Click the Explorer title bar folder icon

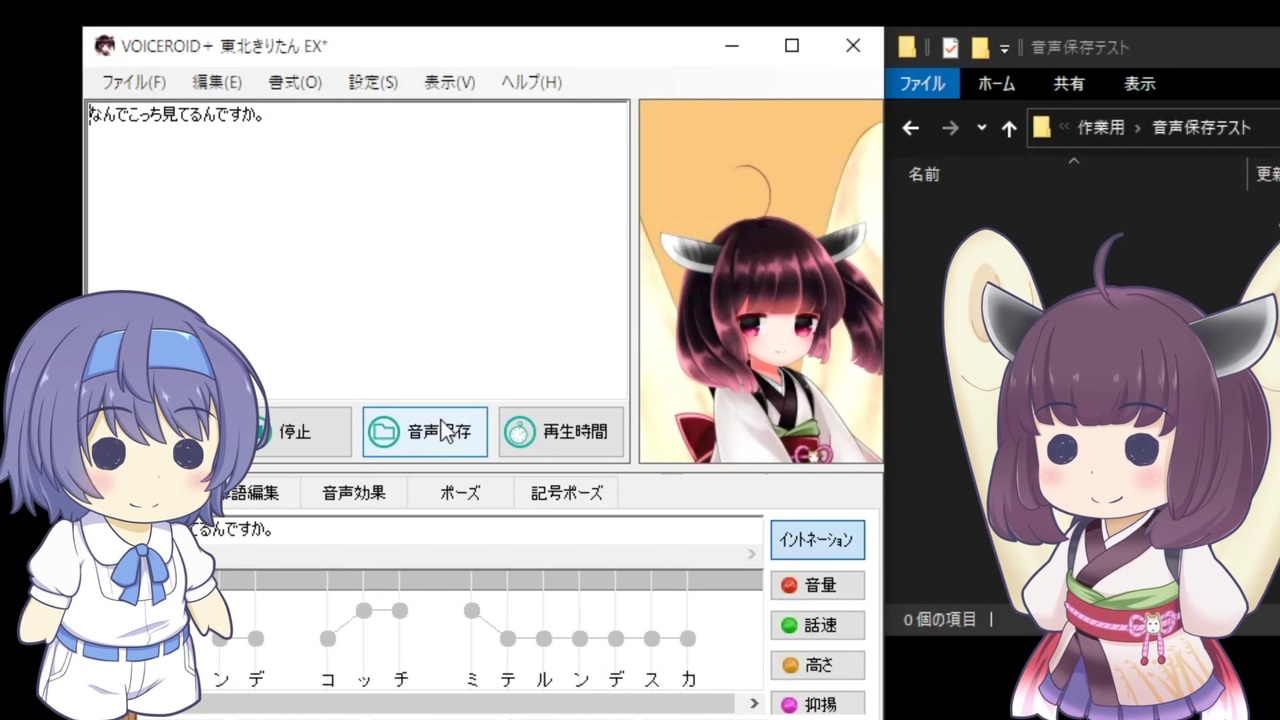tap(907, 47)
